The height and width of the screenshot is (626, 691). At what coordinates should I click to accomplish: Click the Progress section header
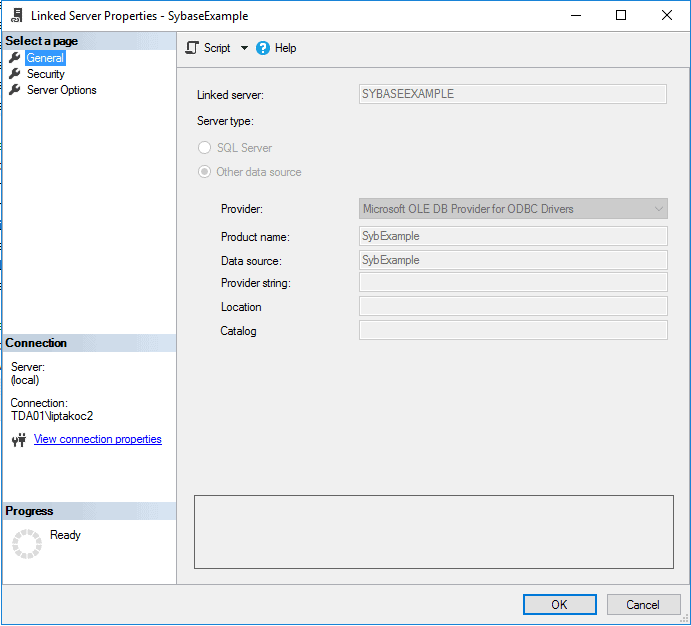(89, 511)
